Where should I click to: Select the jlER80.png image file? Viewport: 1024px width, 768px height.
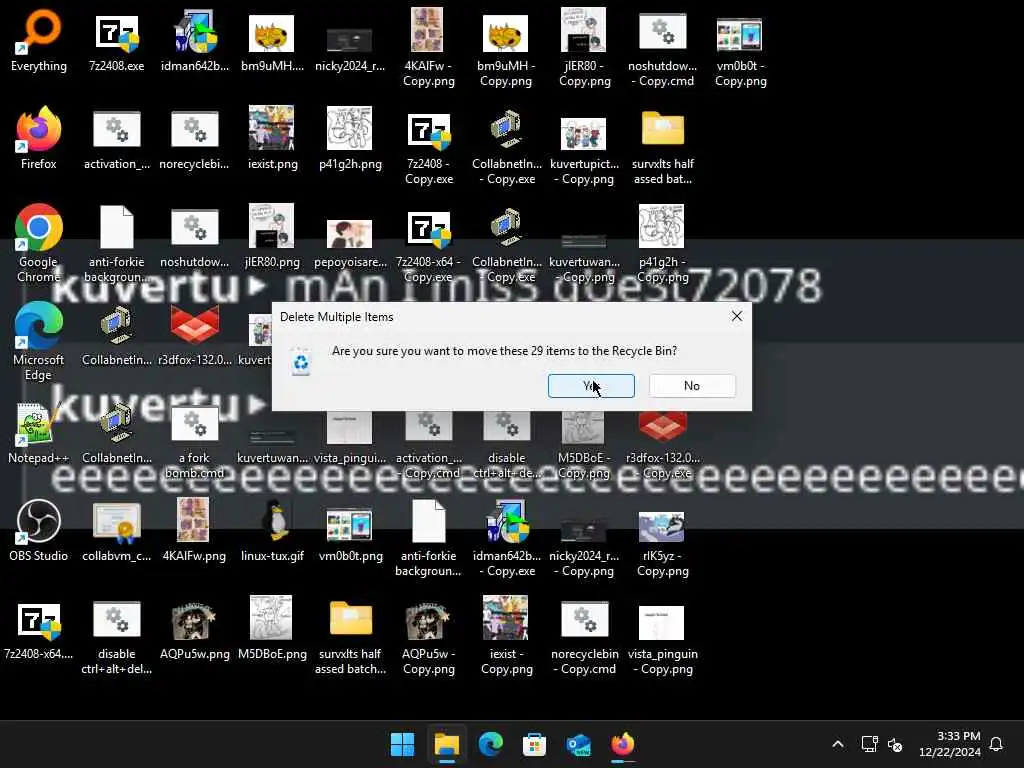coord(272,237)
